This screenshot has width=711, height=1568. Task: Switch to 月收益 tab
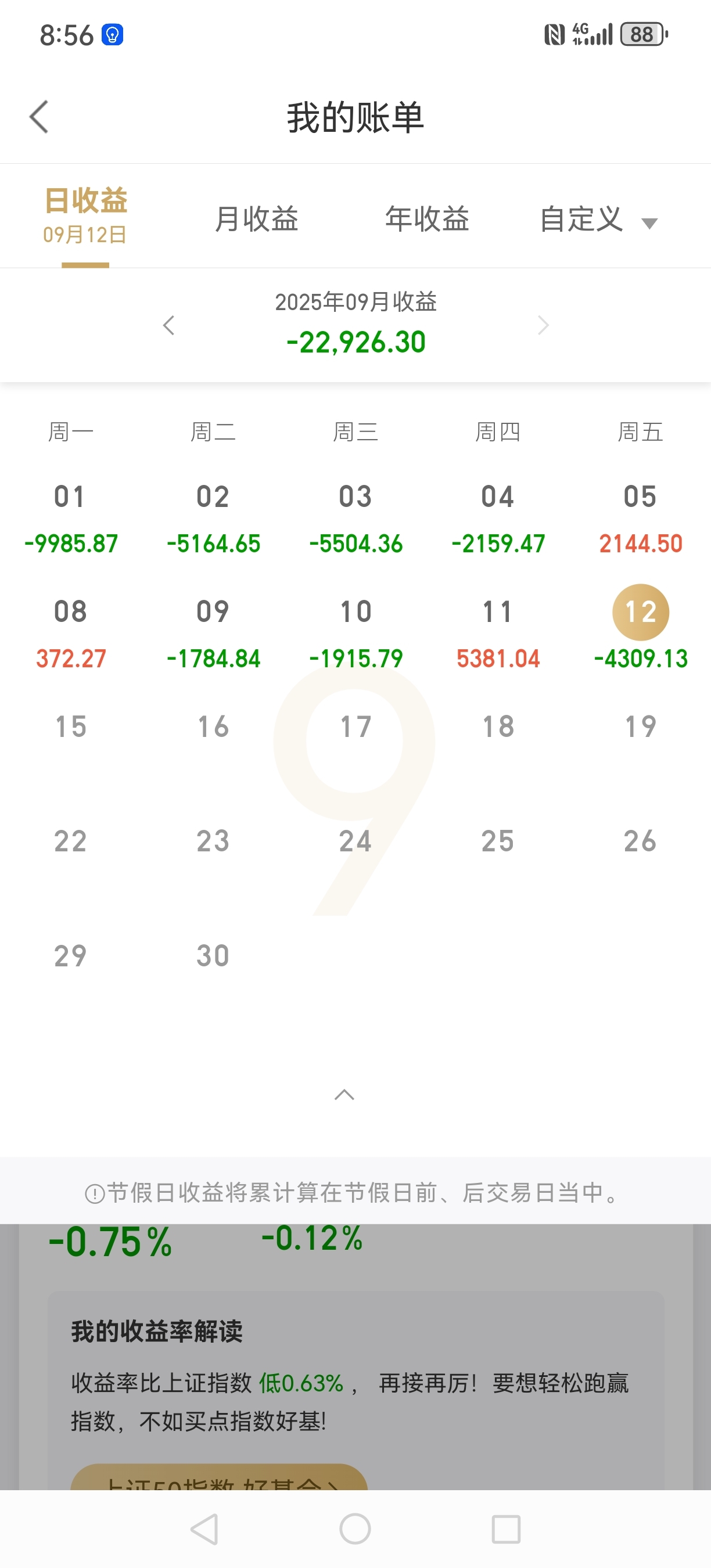(256, 218)
